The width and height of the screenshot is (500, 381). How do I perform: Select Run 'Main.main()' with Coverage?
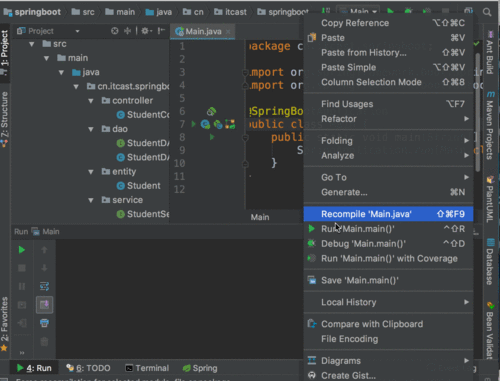click(388, 258)
